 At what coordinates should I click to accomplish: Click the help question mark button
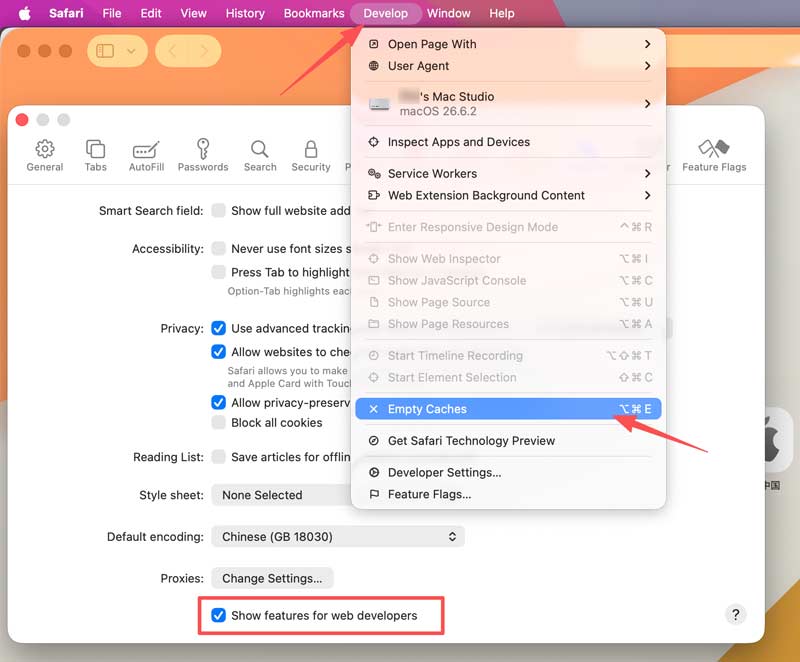pyautogui.click(x=735, y=614)
